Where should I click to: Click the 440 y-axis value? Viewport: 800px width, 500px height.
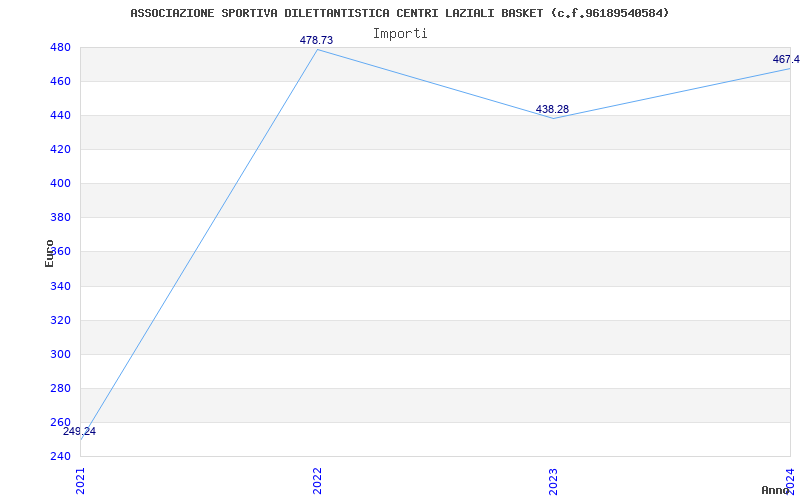[60, 116]
